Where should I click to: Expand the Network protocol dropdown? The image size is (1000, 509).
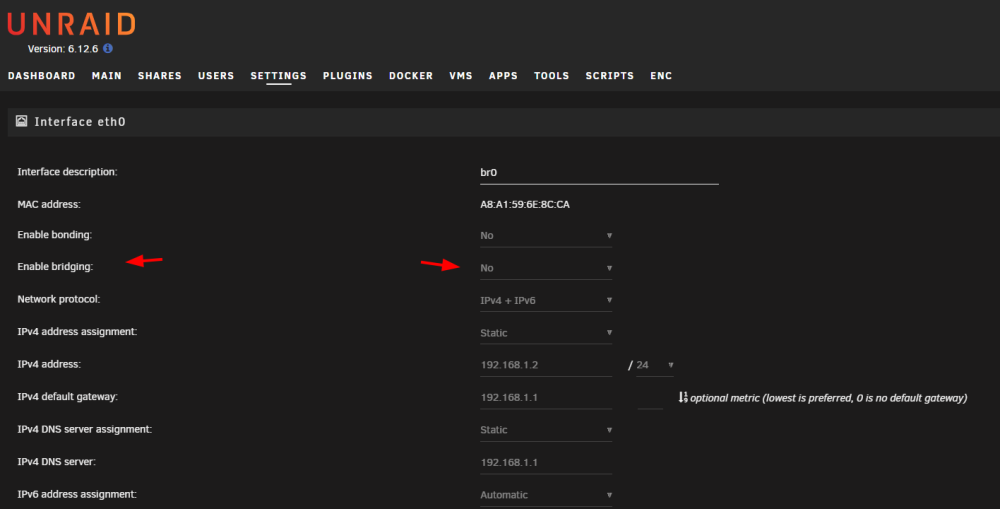(546, 300)
